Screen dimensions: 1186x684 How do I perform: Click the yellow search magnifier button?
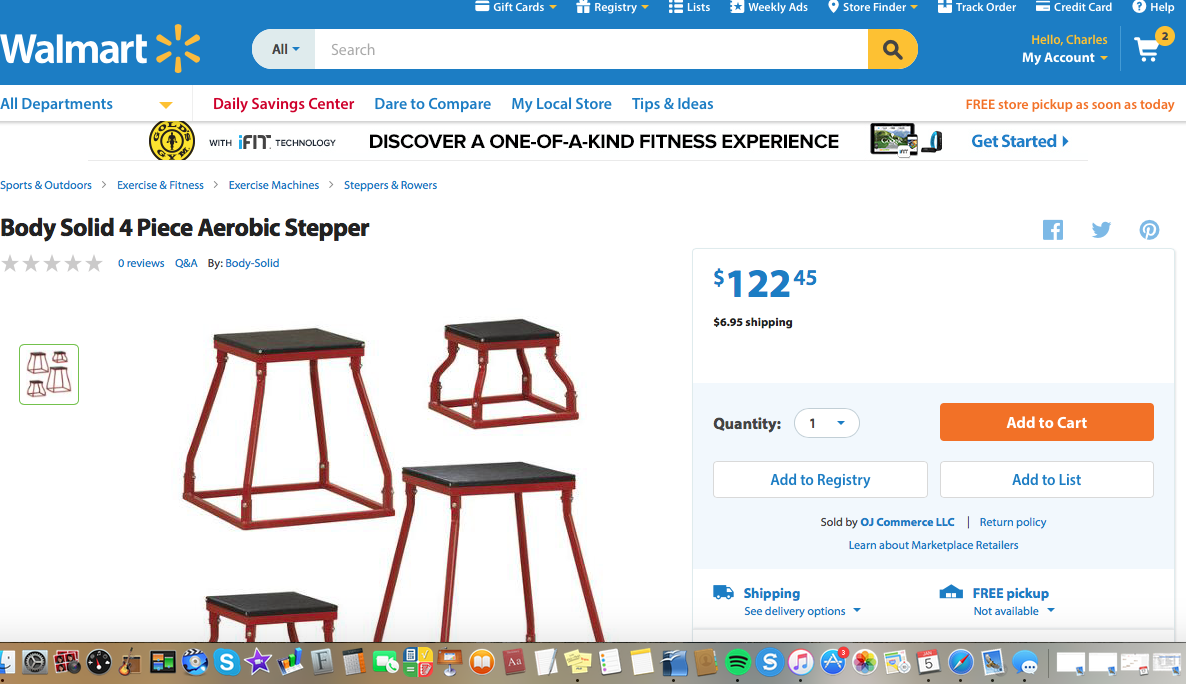coord(893,50)
